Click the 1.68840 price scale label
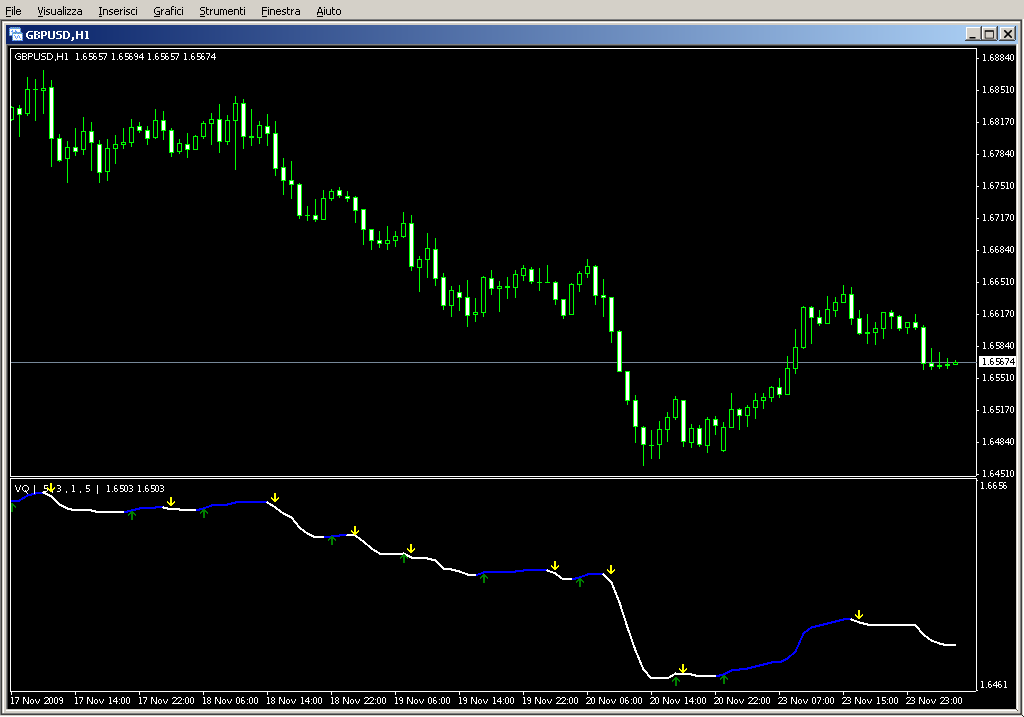Image resolution: width=1024 pixels, height=717 pixels. (998, 57)
